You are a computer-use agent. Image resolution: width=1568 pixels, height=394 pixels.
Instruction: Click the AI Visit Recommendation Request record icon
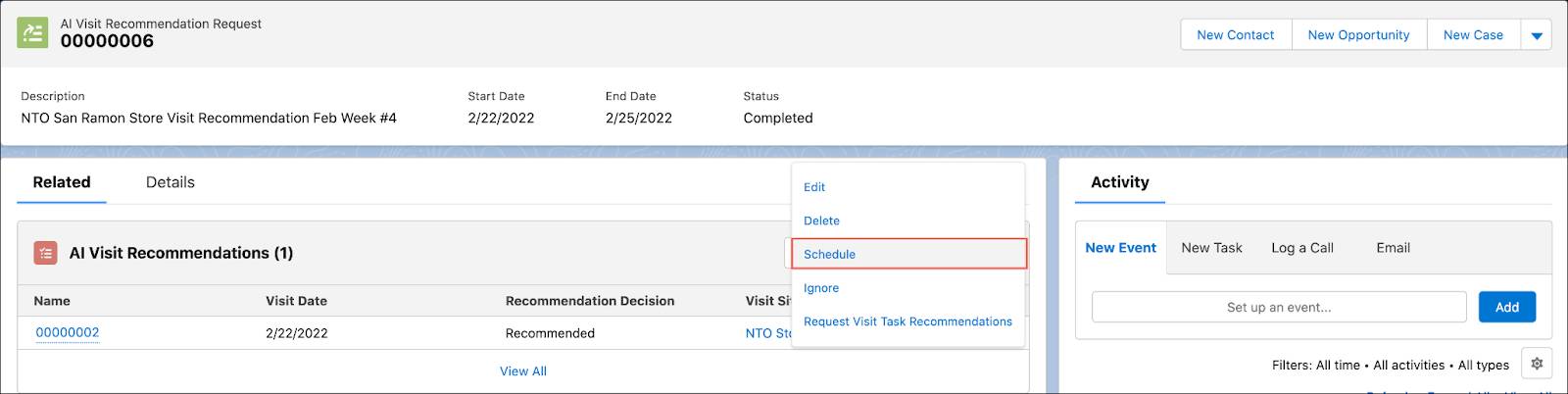[x=32, y=32]
